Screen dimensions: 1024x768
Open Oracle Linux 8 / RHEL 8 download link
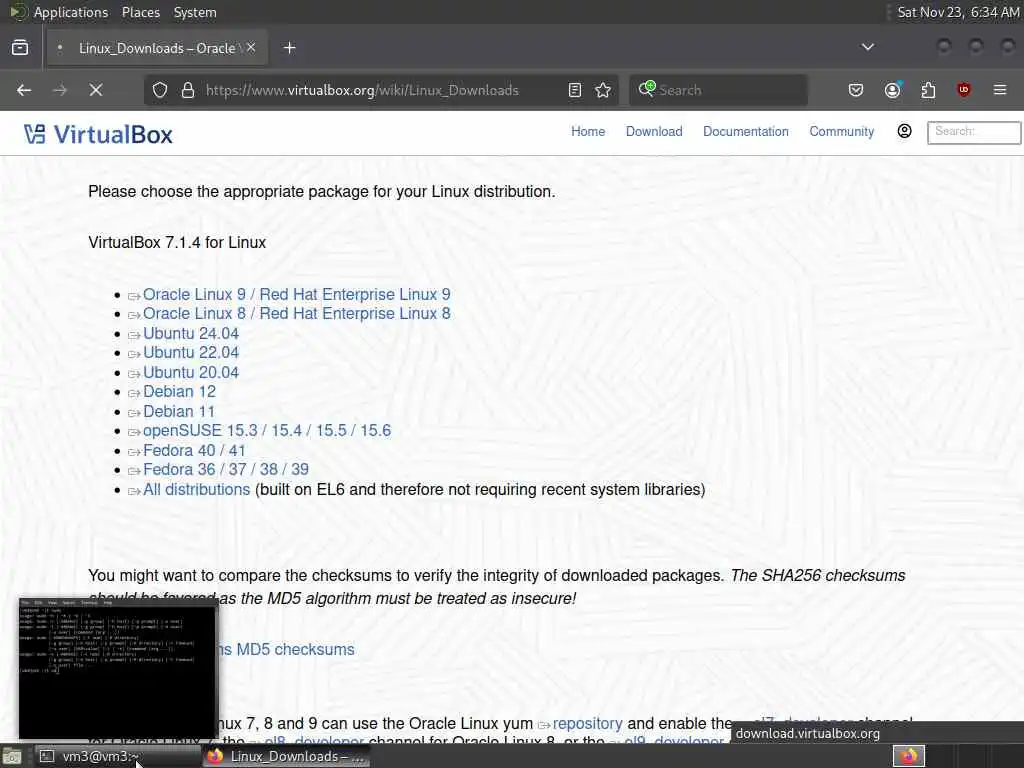[x=296, y=313]
